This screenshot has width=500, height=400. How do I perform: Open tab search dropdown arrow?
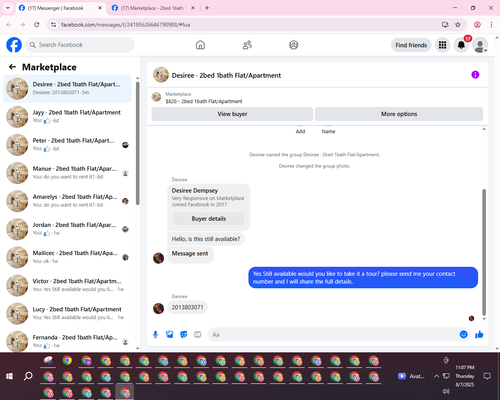8,8
